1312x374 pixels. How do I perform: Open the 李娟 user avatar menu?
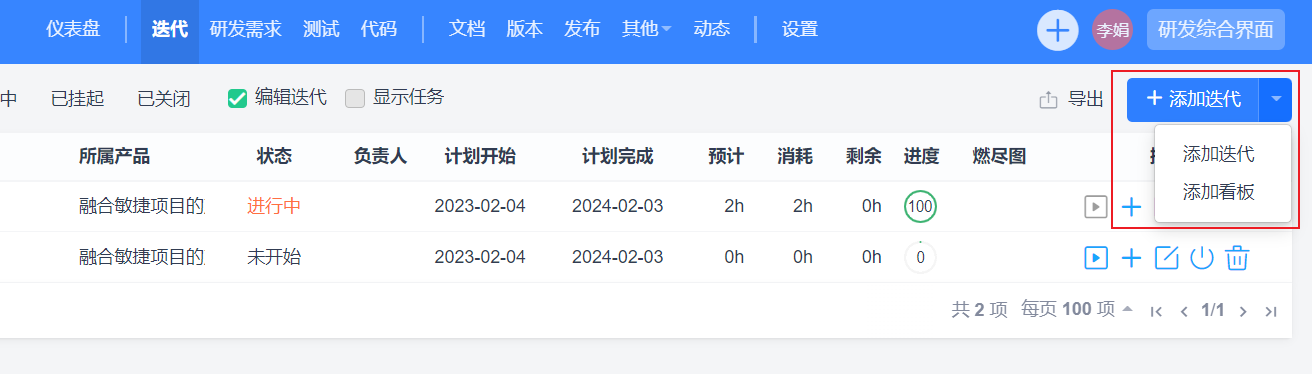1112,30
